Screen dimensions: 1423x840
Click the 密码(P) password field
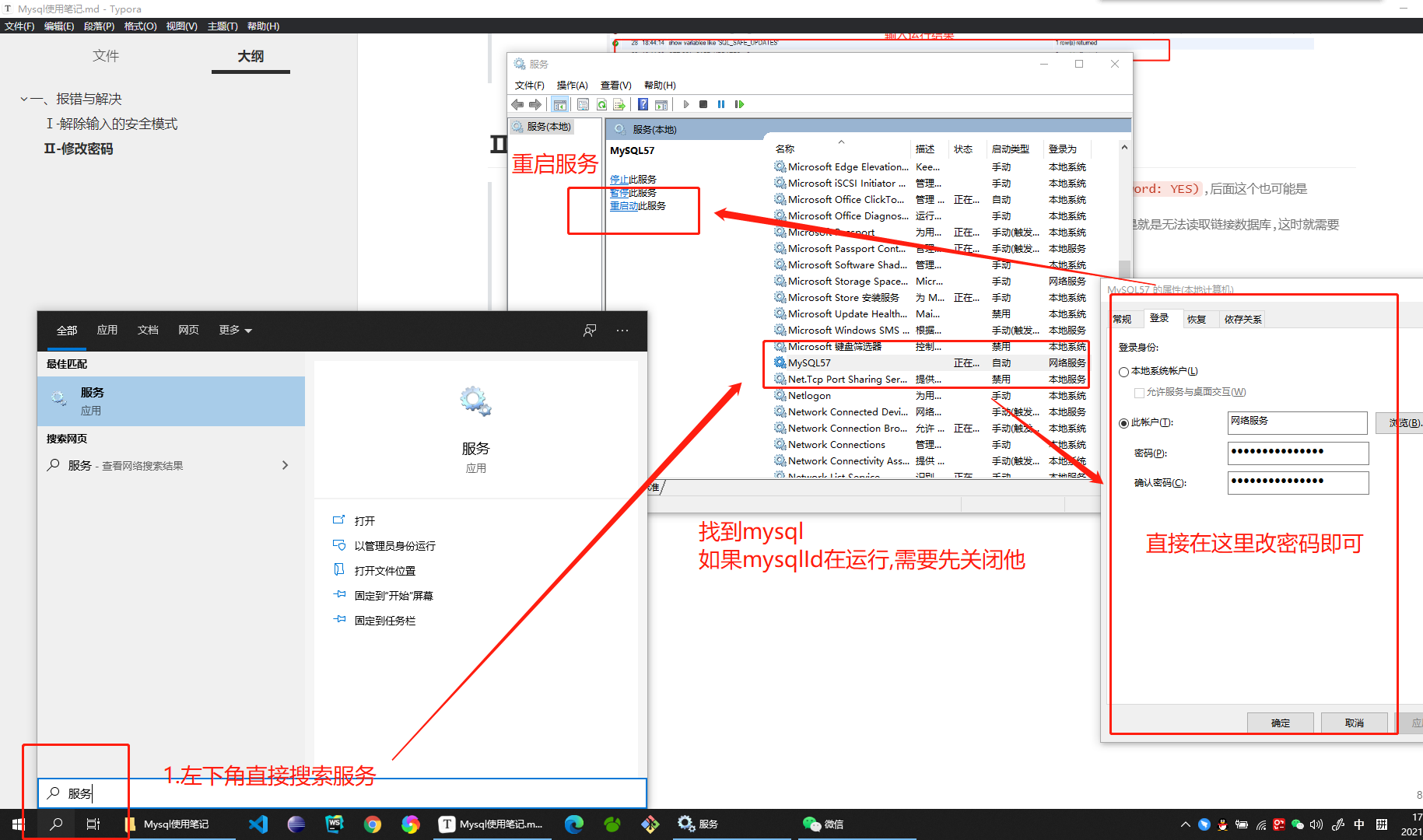(1298, 453)
